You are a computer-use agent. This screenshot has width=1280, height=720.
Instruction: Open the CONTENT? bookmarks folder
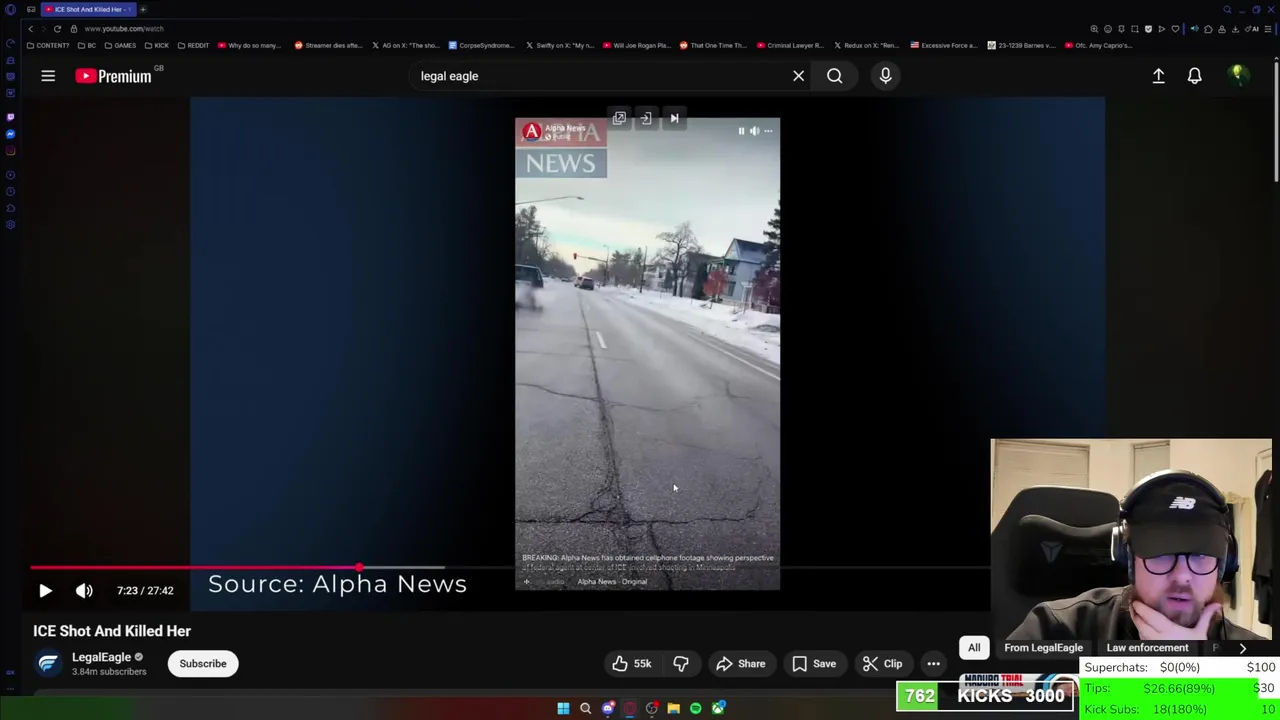click(49, 45)
